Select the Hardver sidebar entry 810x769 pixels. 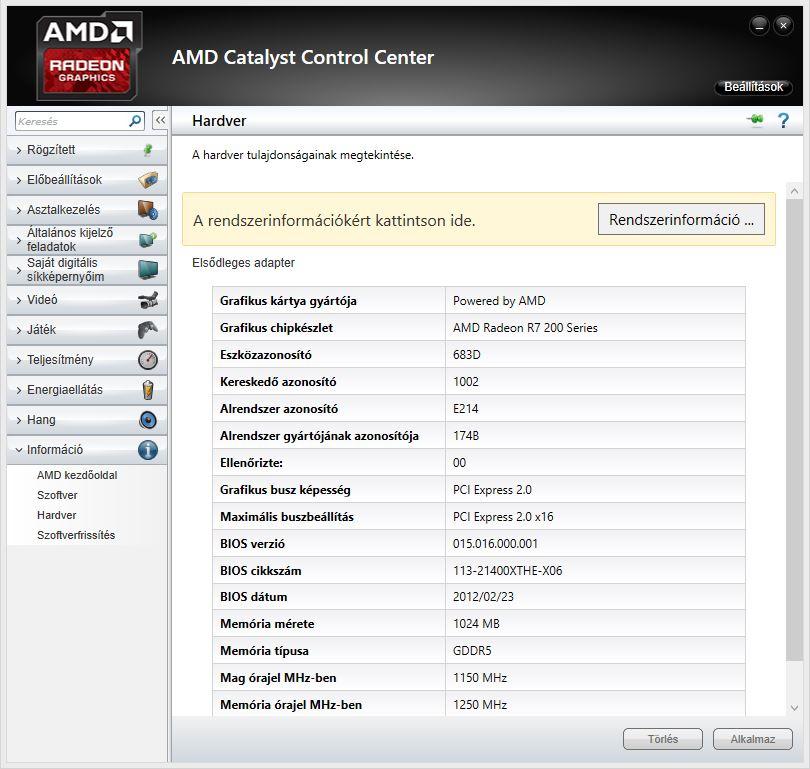coord(56,515)
